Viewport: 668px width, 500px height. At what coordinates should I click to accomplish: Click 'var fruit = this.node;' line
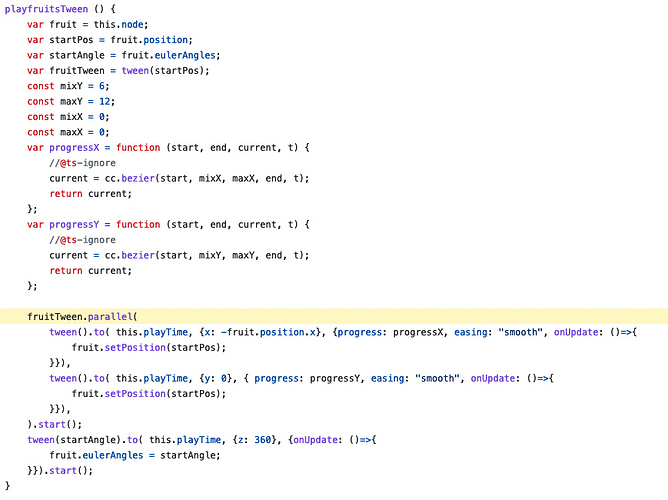coord(87,24)
